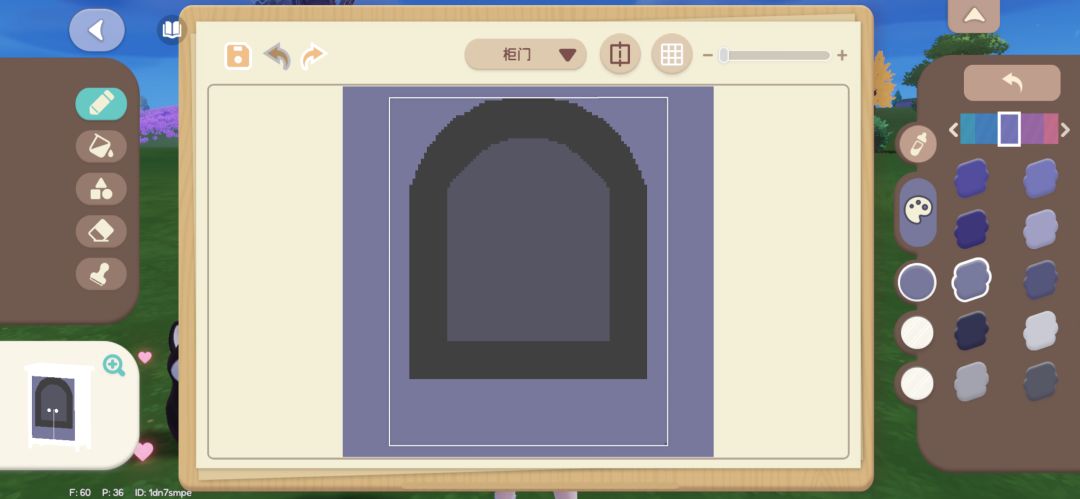This screenshot has height=499, width=1080.
Task: Select the lower white color slot circle
Action: (917, 383)
